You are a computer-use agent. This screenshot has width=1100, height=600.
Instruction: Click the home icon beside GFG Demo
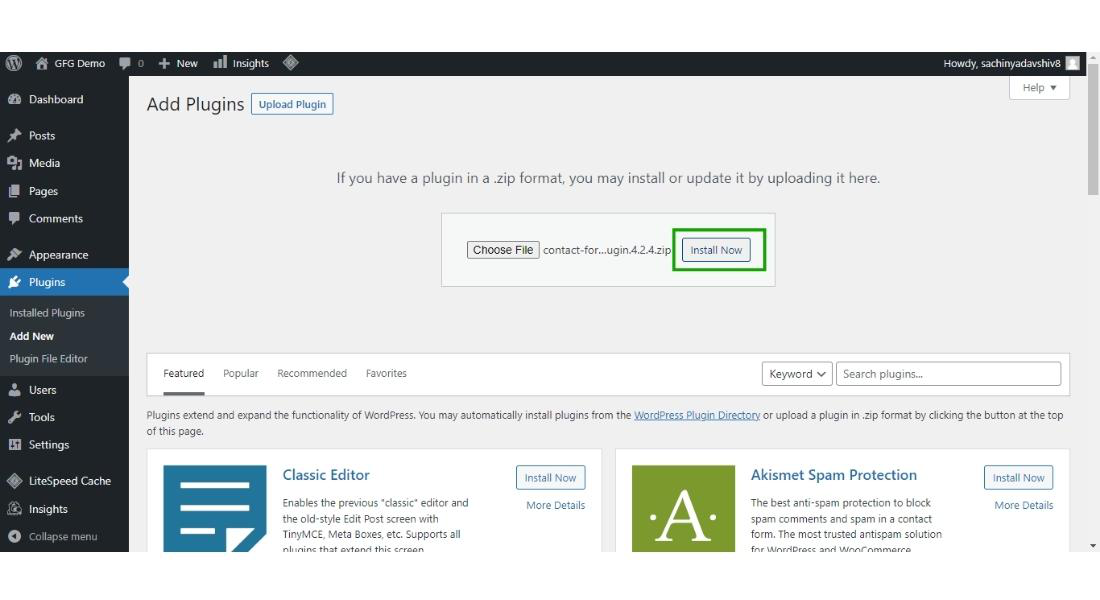(42, 63)
